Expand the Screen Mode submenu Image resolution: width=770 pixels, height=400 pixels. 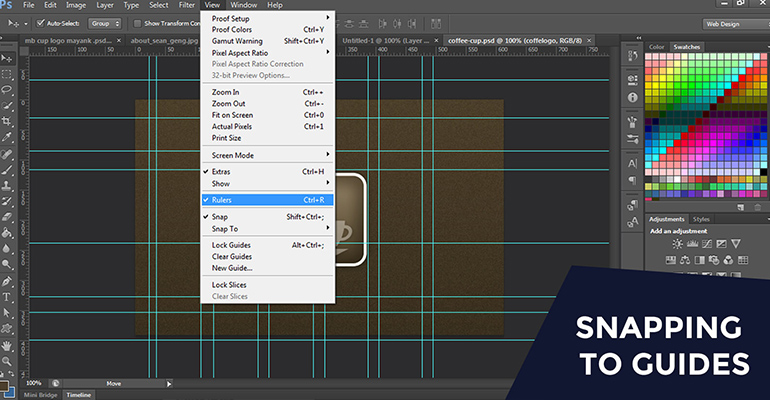pos(268,155)
